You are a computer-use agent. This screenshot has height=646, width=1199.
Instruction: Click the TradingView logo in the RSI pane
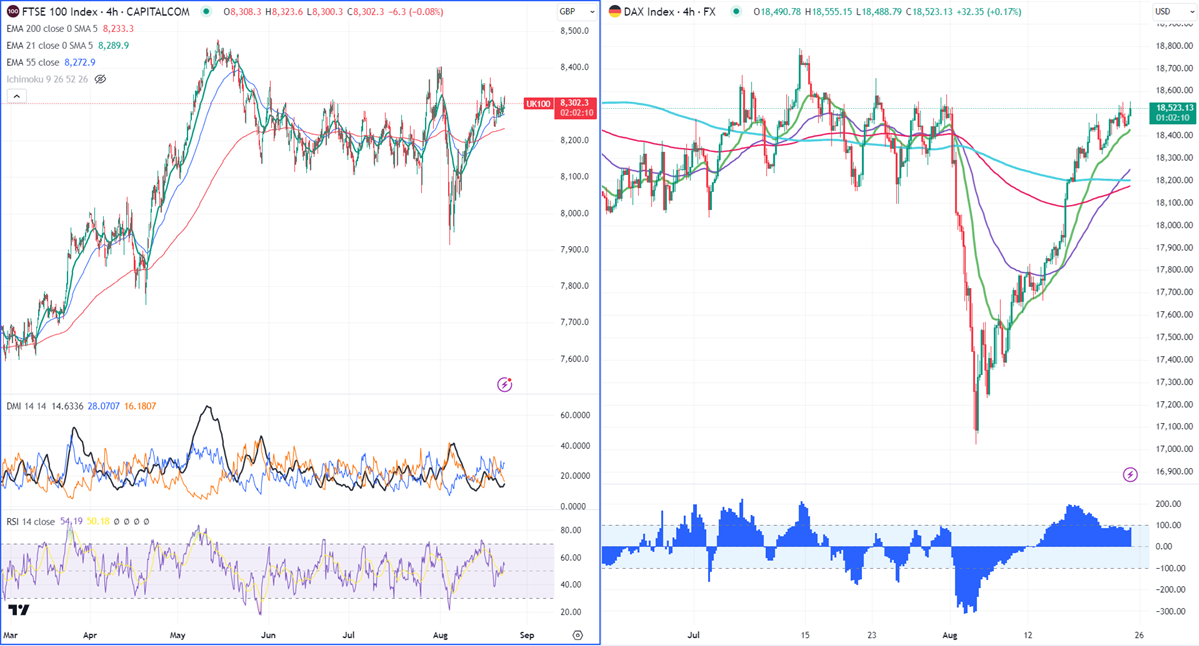[18, 609]
